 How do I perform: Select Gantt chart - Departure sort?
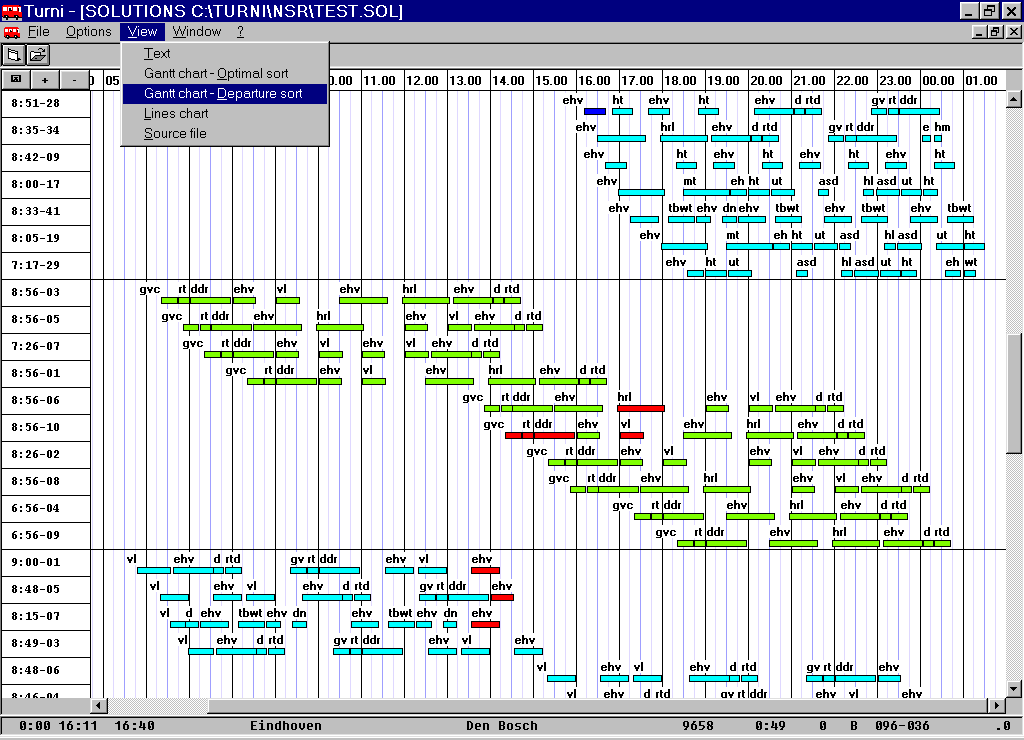point(223,93)
